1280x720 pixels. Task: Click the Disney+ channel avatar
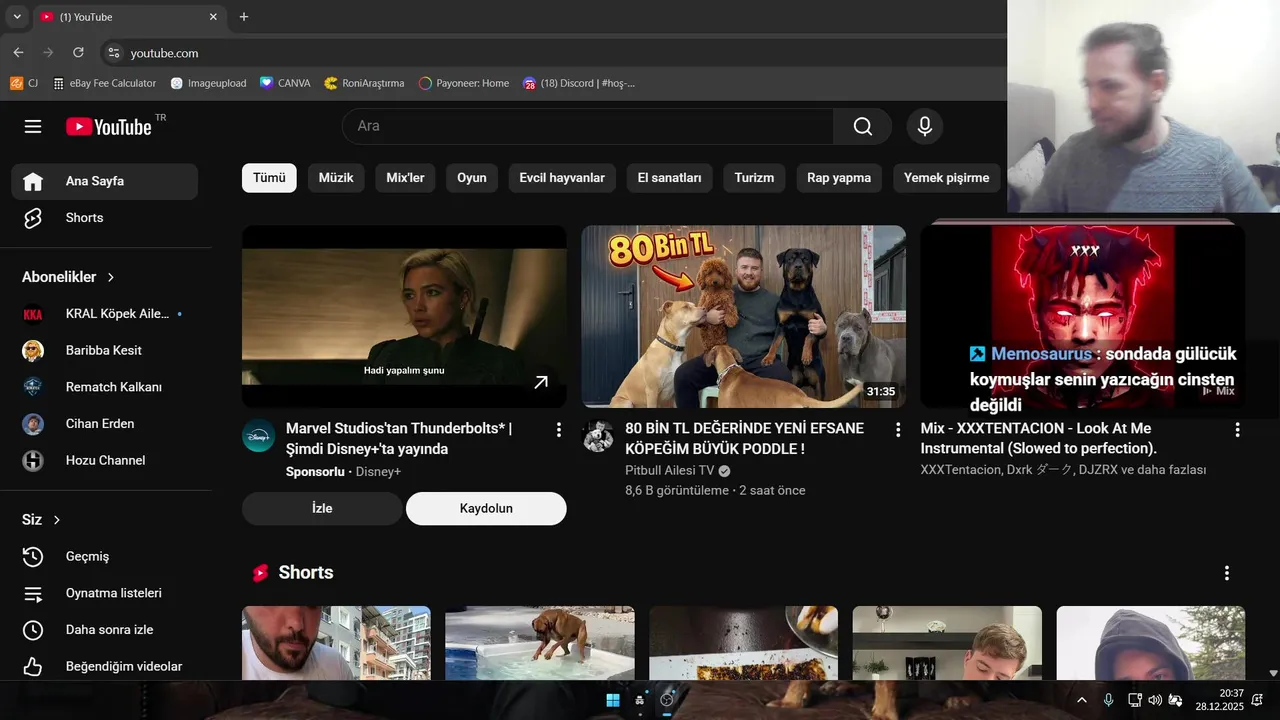pos(259,436)
